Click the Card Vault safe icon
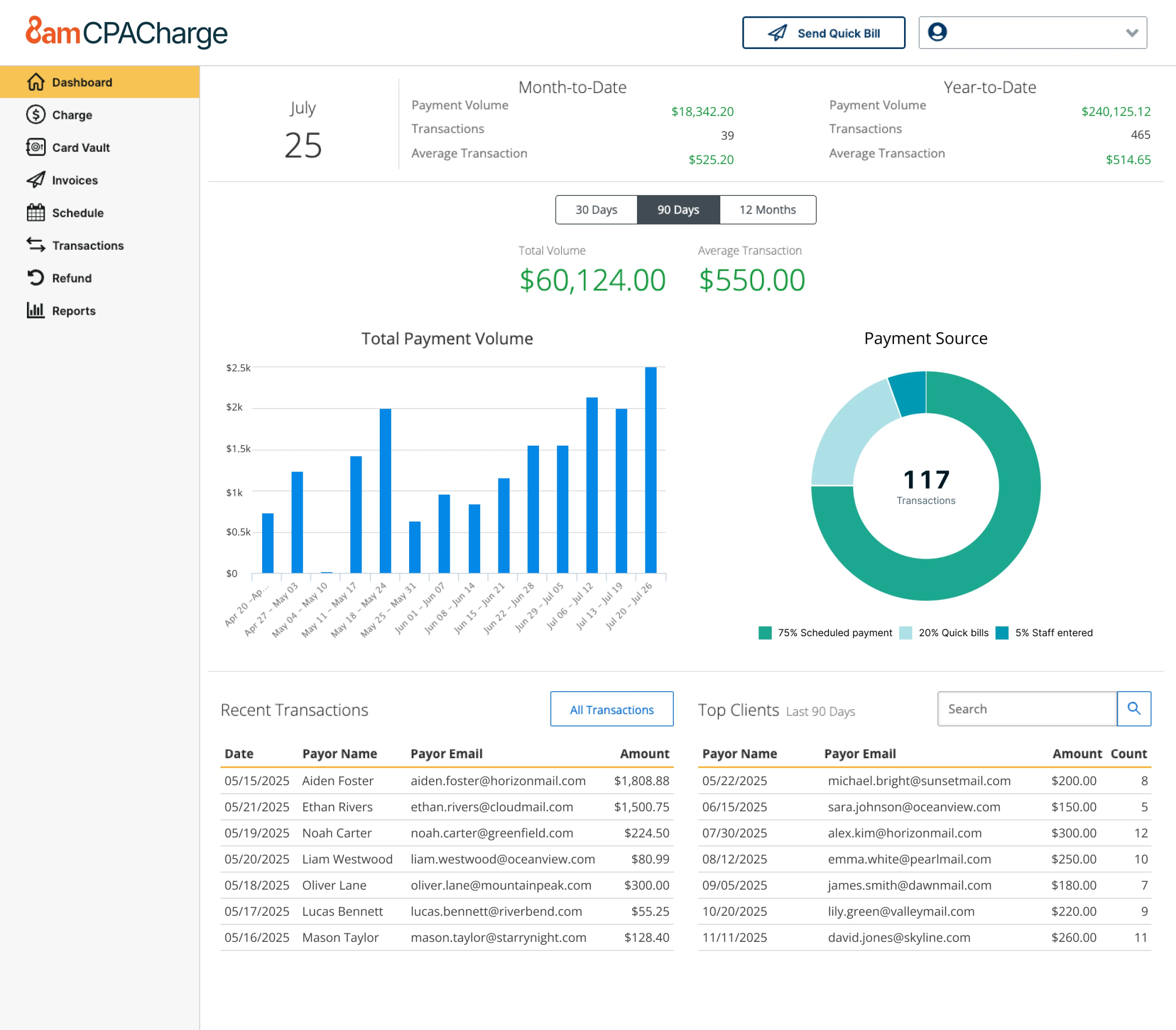1176x1030 pixels. (36, 147)
